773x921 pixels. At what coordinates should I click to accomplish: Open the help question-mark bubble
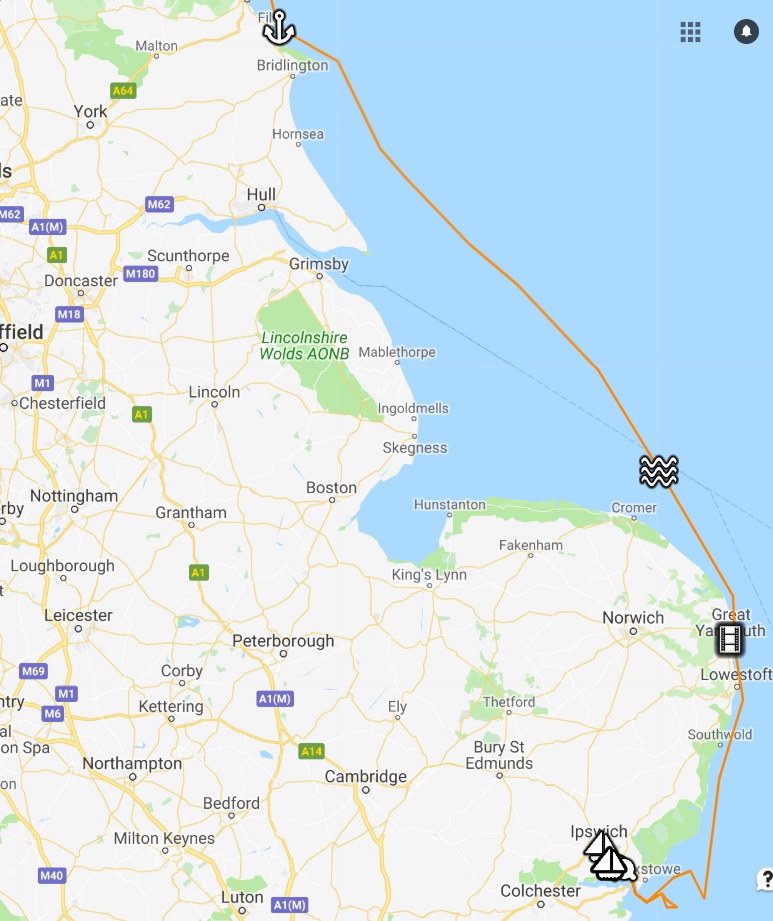(765, 879)
